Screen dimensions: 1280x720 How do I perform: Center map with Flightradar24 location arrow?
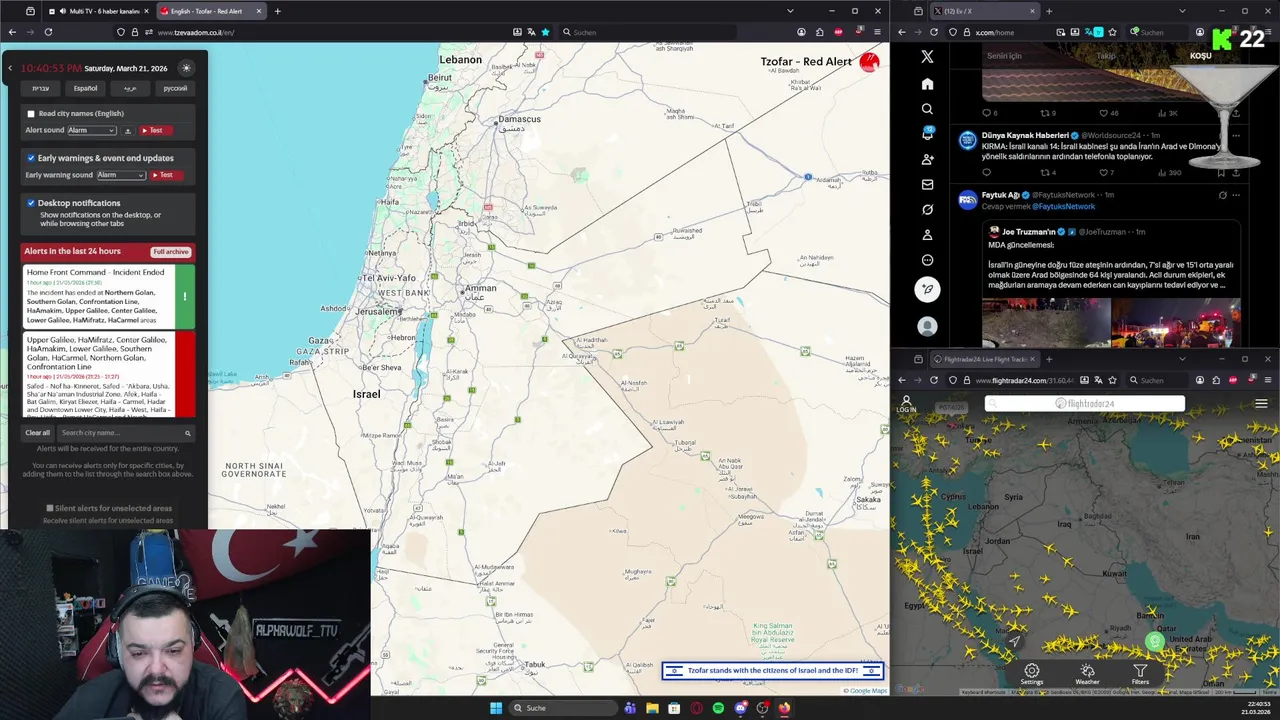(1013, 641)
